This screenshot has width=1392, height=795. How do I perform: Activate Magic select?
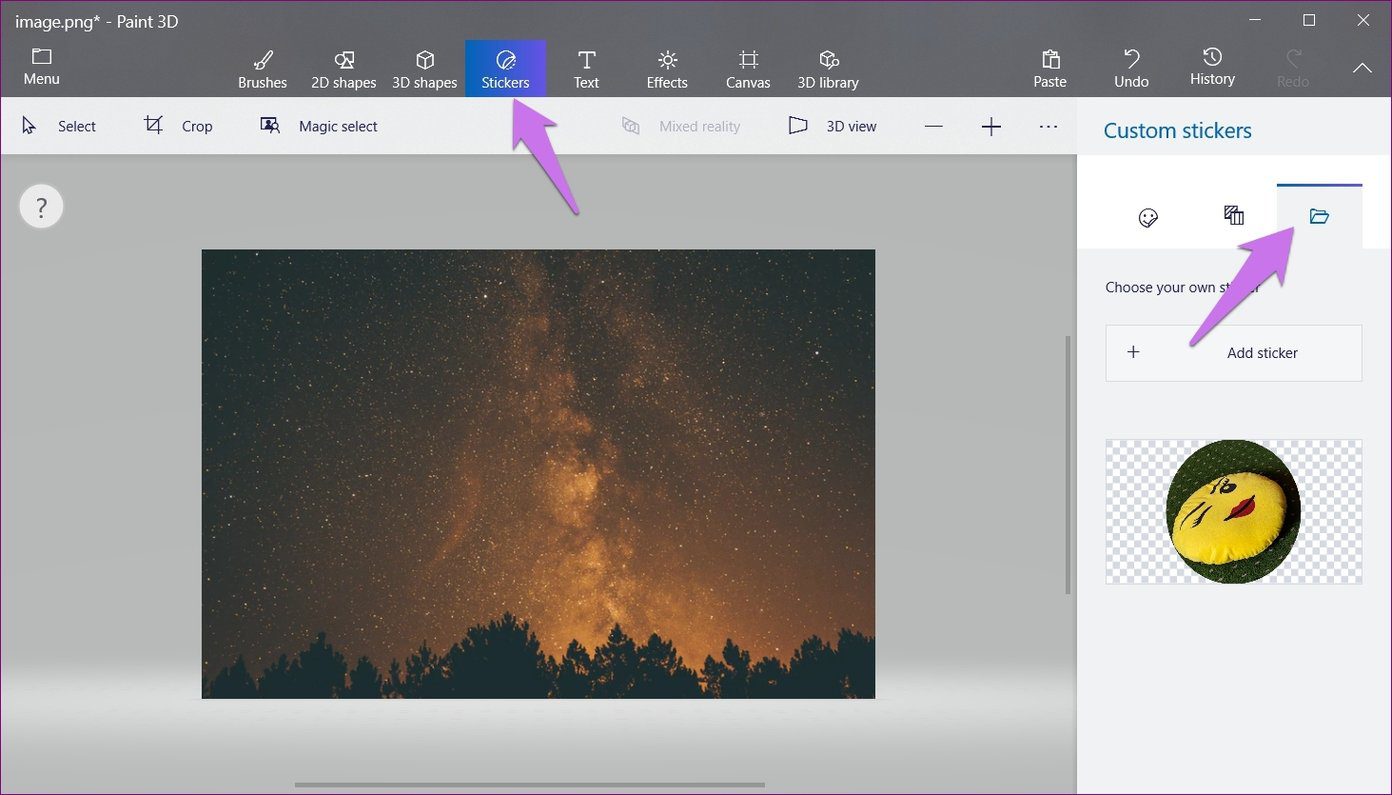(319, 126)
